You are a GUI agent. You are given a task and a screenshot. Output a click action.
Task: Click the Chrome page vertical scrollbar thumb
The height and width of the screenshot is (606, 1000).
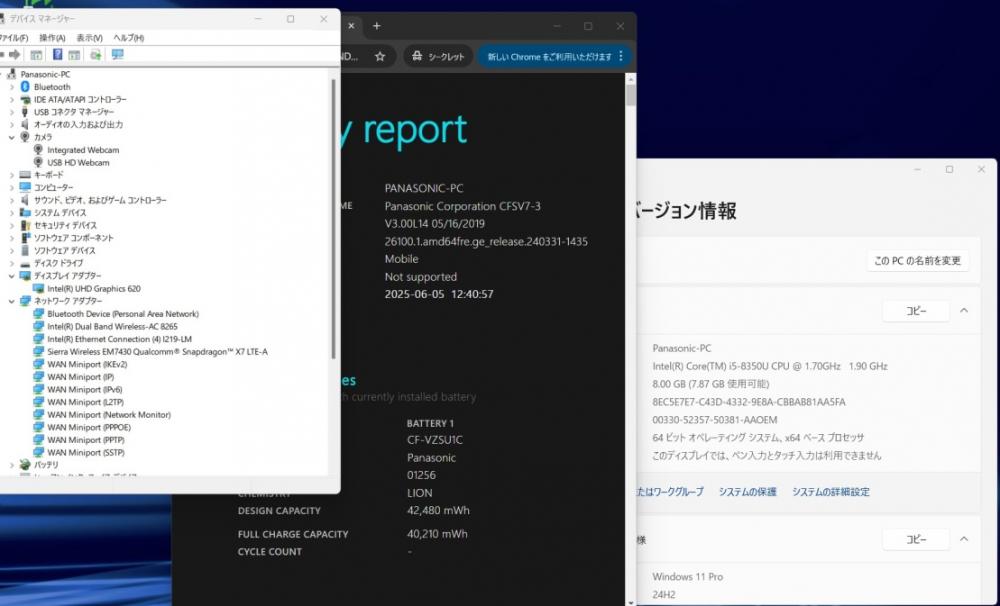coord(631,96)
